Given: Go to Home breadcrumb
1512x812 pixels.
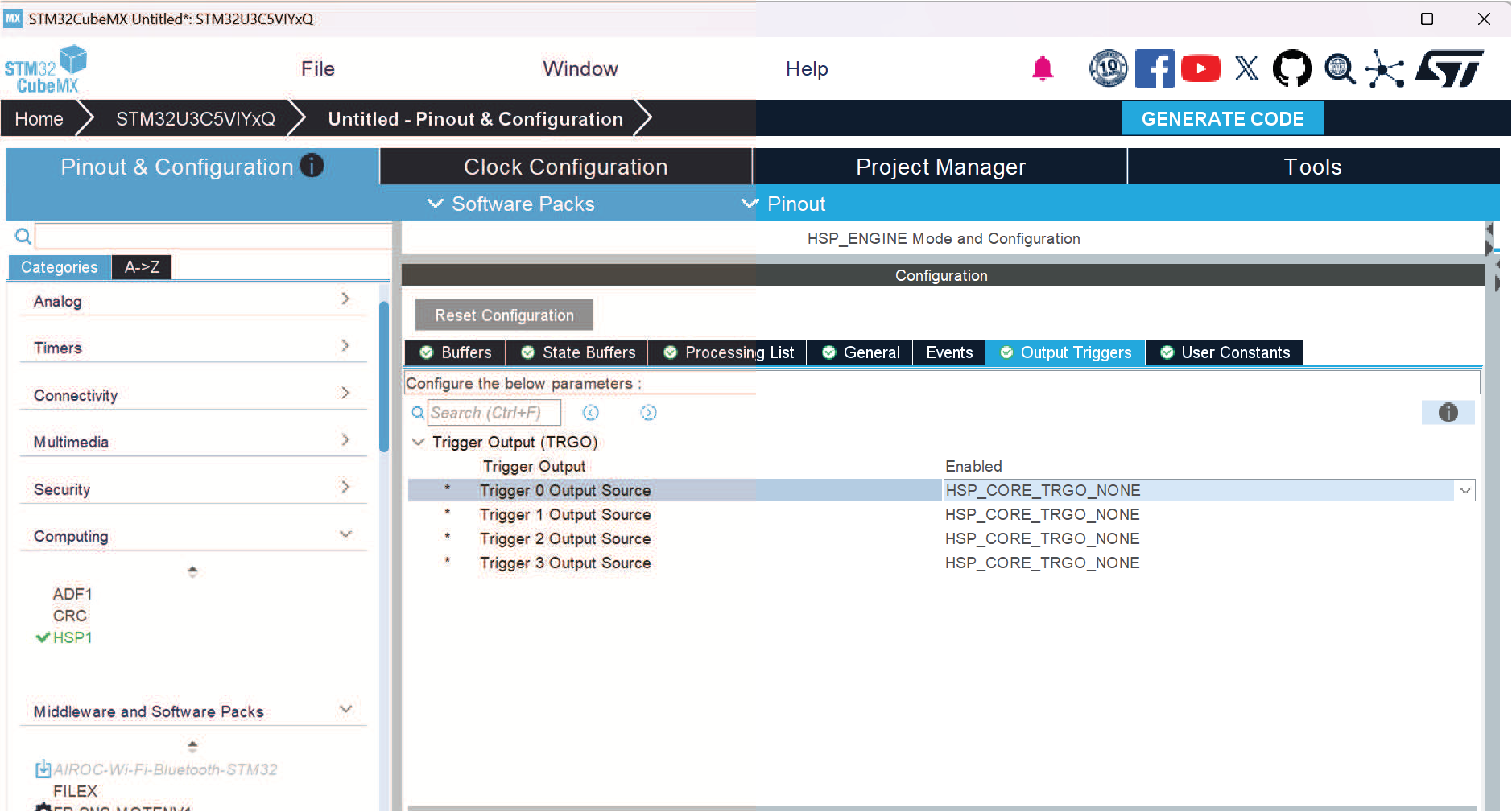Looking at the screenshot, I should coord(39,119).
